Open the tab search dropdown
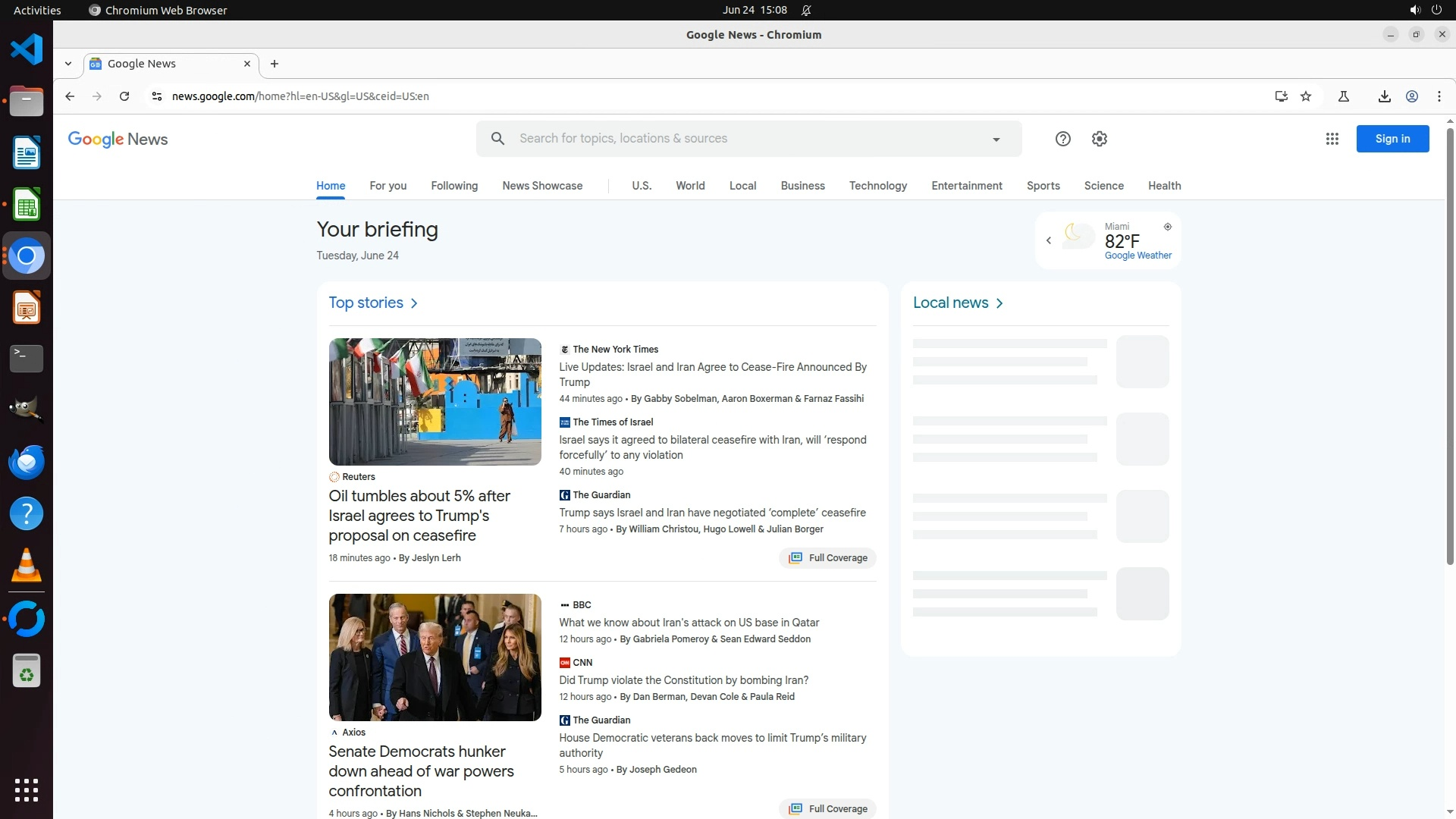Image resolution: width=1456 pixels, height=819 pixels. (68, 64)
